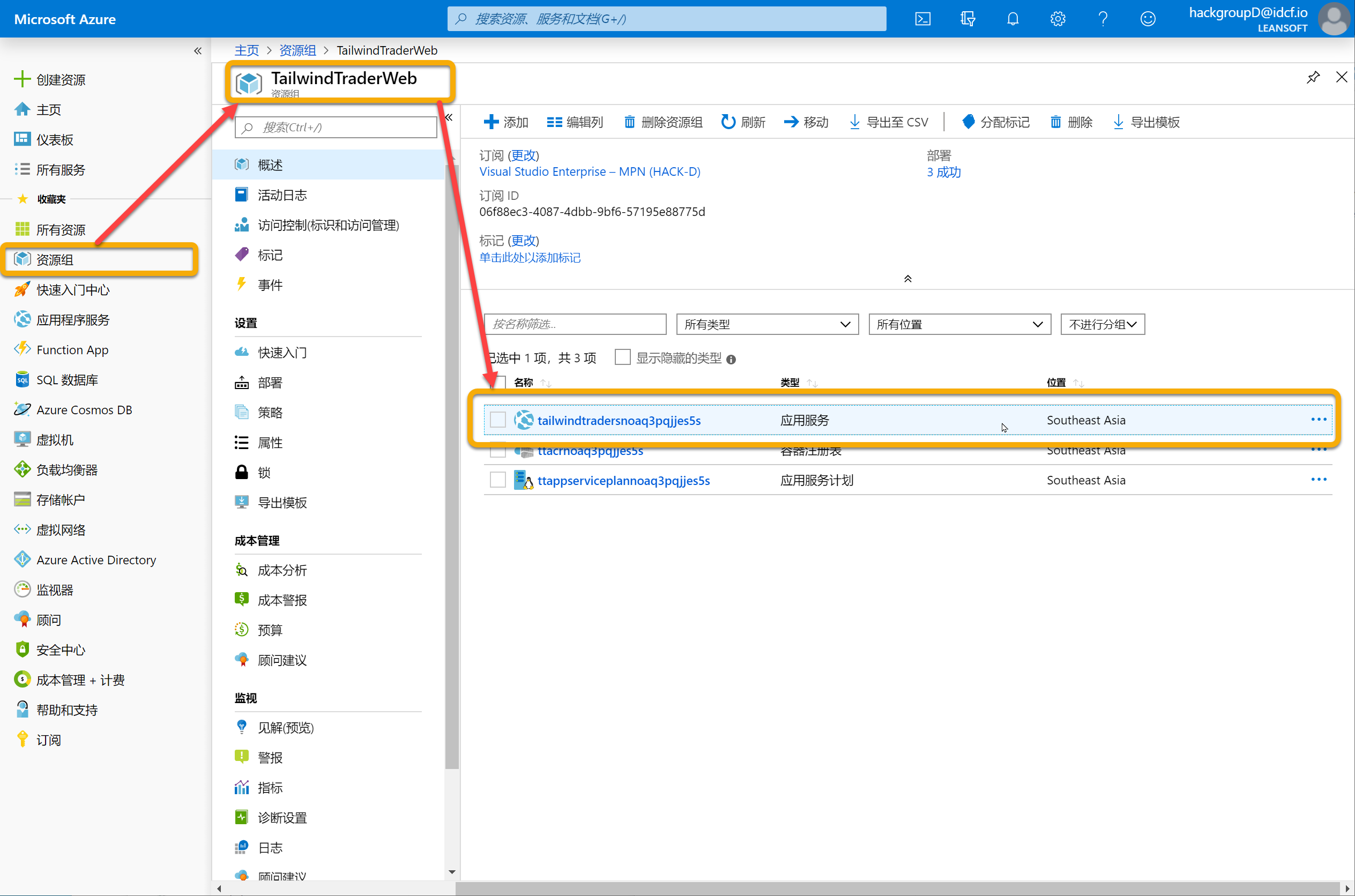Screen dimensions: 1355x896
Task: Click the 按名称筛选 filter field
Action: (575, 324)
